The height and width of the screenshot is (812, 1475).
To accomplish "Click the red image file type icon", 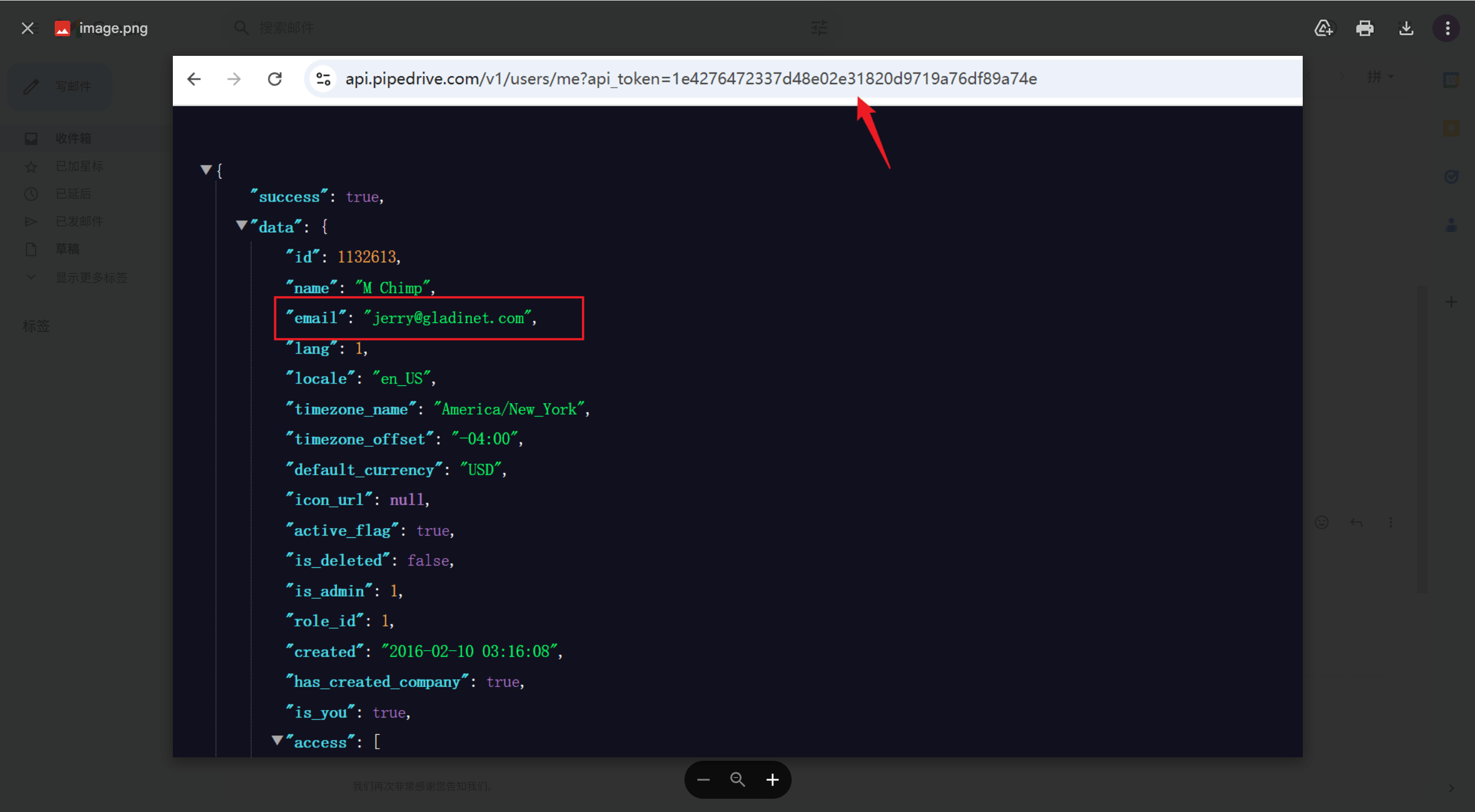I will [x=62, y=28].
